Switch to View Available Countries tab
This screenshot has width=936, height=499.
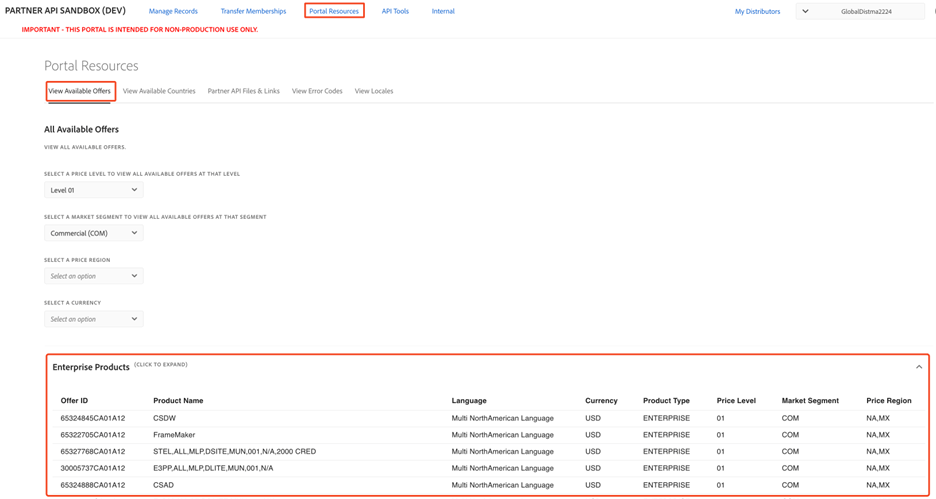[159, 91]
